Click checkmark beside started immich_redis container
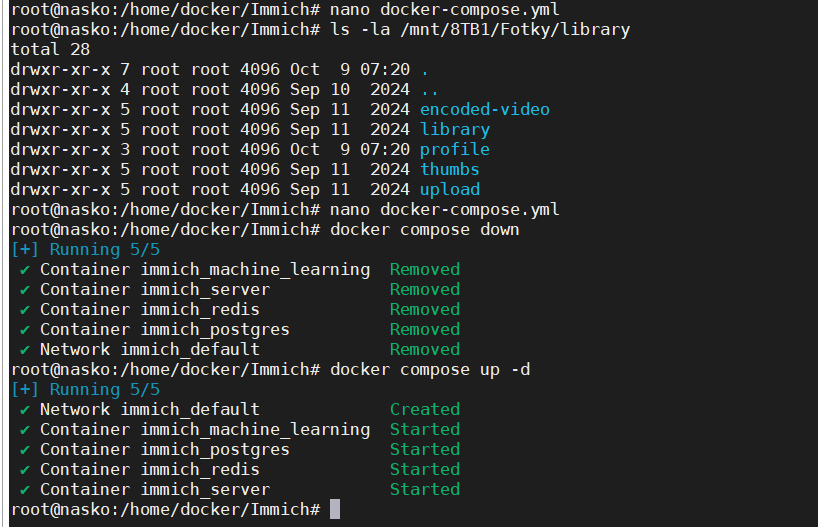 tap(25, 470)
